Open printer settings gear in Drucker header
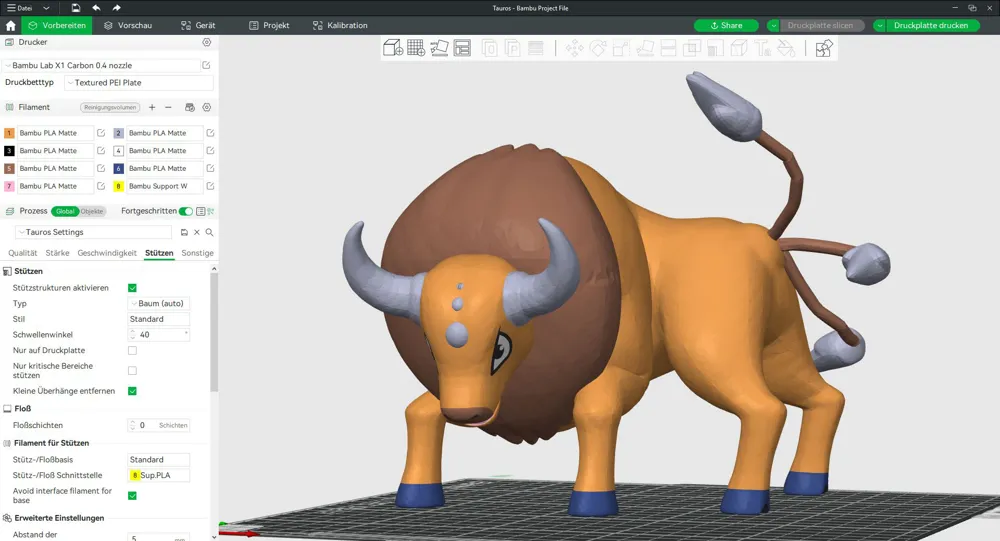Screen dimensions: 1000x541 click(207, 42)
